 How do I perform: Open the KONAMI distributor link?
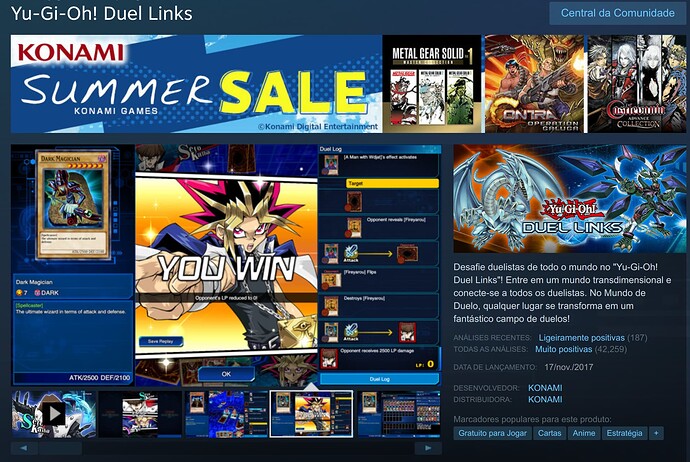545,399
